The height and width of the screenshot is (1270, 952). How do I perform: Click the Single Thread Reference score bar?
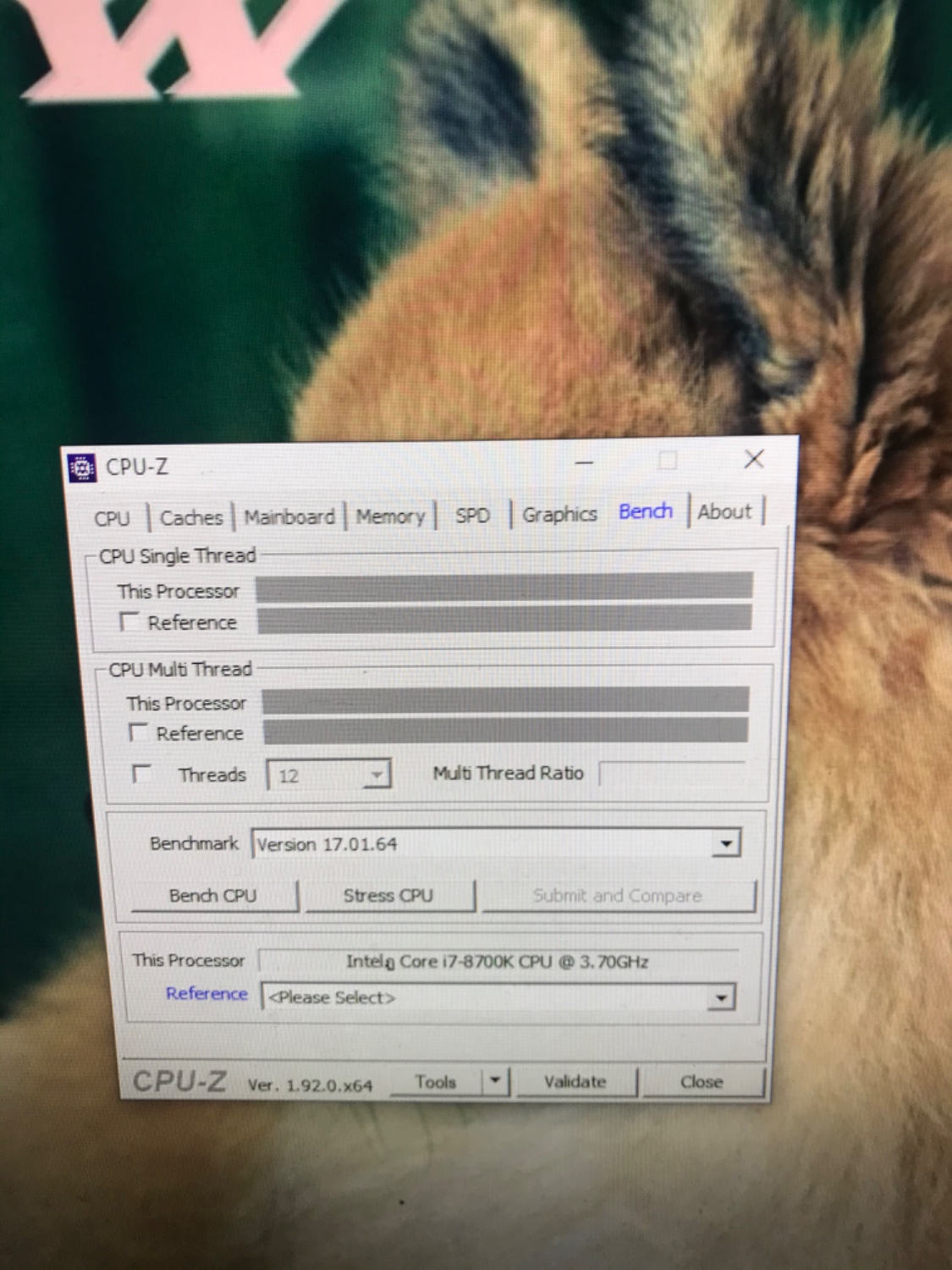504,619
